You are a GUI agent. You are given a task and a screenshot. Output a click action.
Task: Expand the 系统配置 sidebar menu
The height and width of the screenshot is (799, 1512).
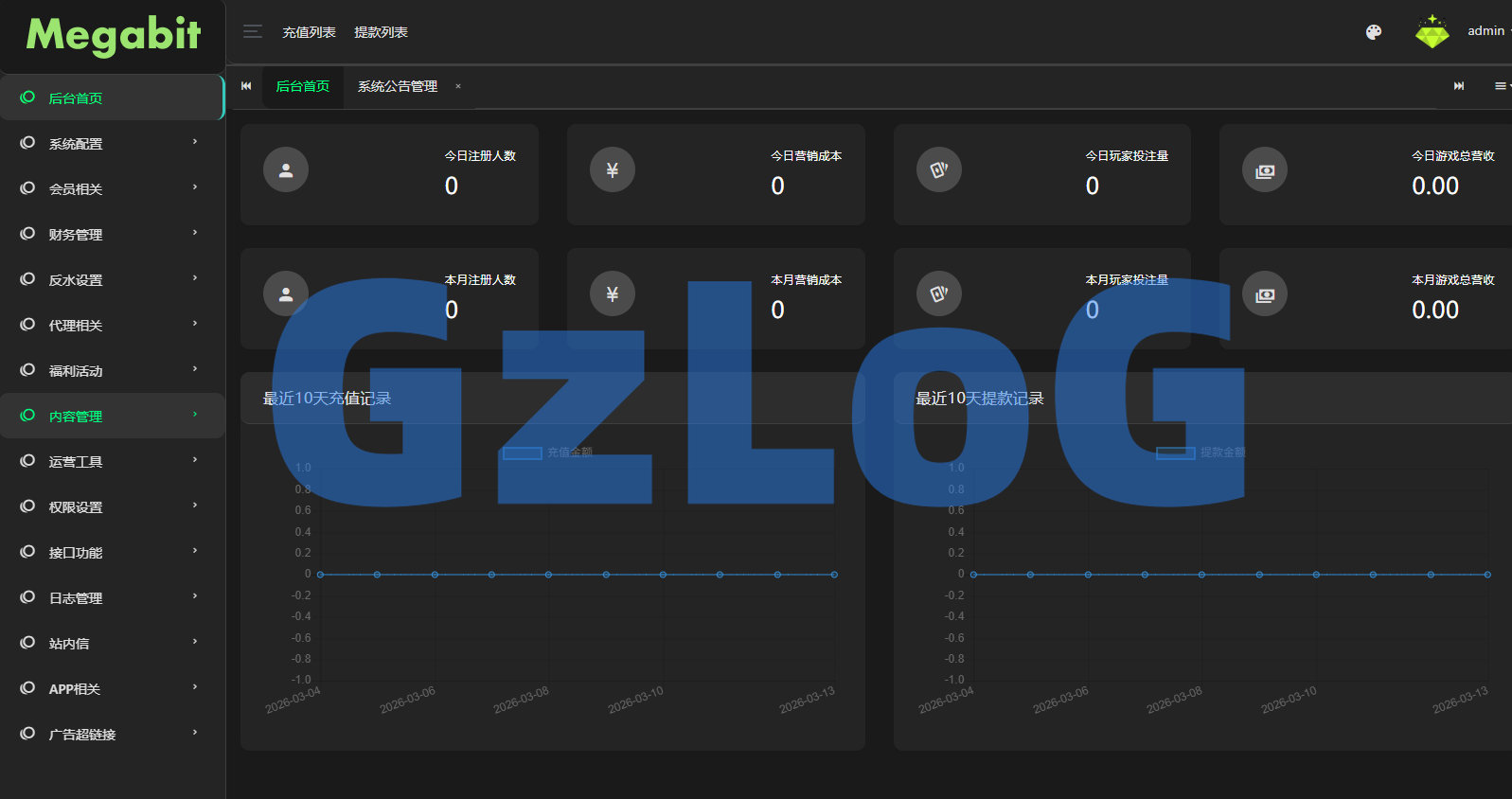click(112, 144)
